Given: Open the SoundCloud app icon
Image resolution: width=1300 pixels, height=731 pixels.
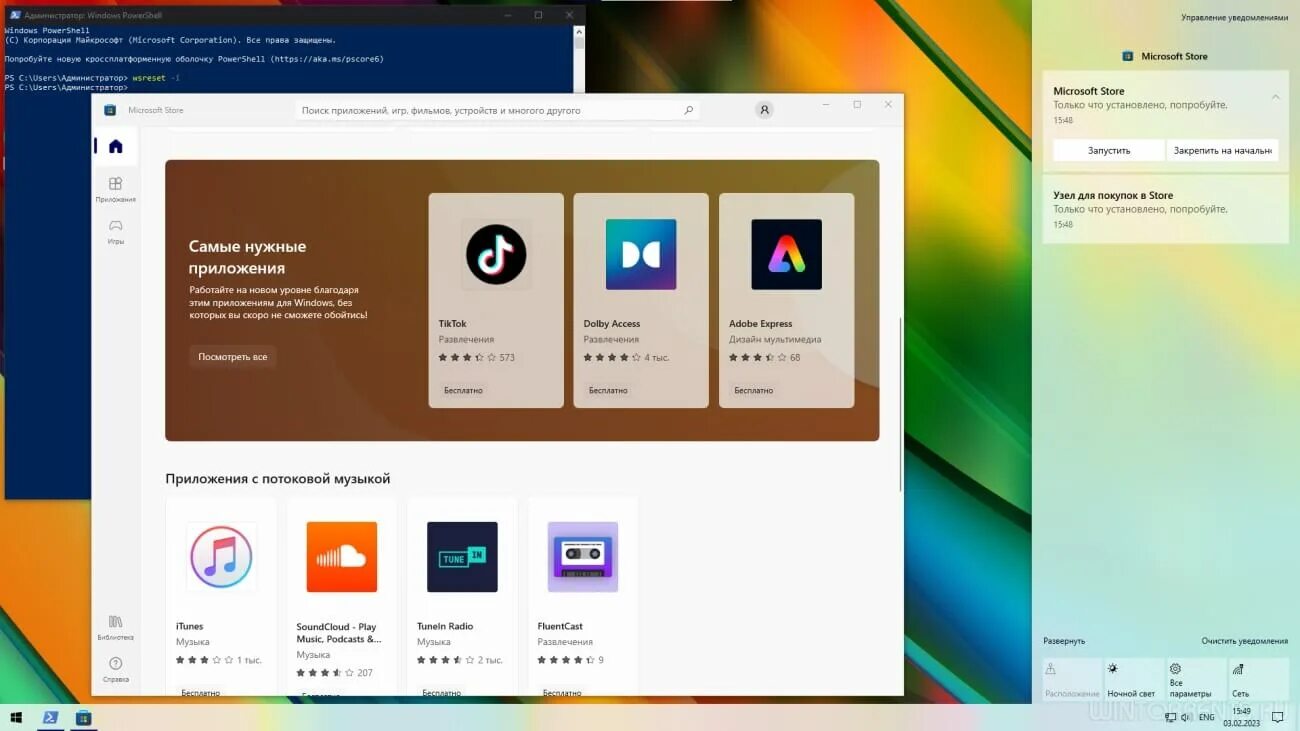Looking at the screenshot, I should (342, 557).
